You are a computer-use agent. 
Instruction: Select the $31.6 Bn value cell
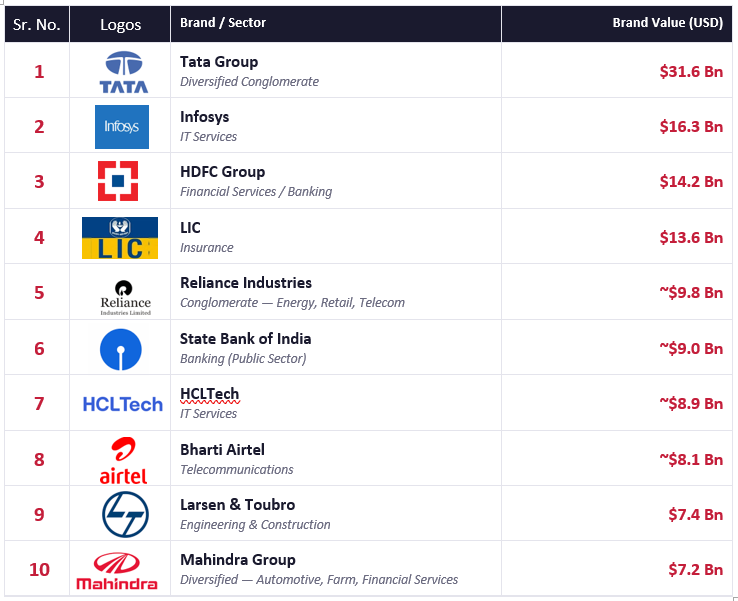(x=617, y=71)
